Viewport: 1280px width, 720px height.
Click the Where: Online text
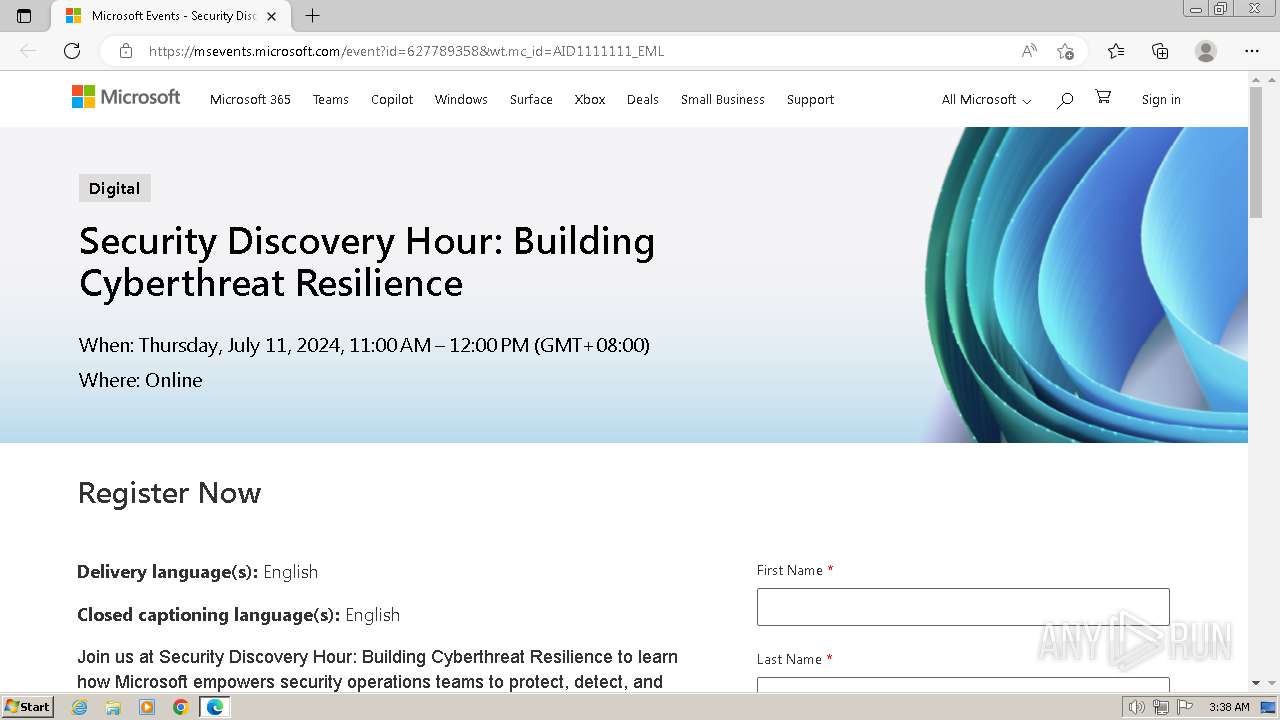[140, 380]
